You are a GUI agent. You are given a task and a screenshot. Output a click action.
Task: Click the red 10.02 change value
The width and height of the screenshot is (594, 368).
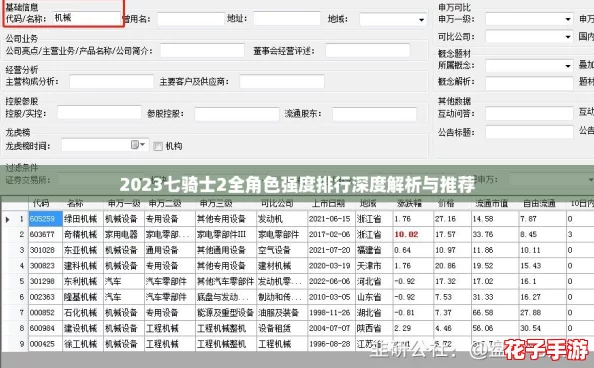tap(406, 235)
